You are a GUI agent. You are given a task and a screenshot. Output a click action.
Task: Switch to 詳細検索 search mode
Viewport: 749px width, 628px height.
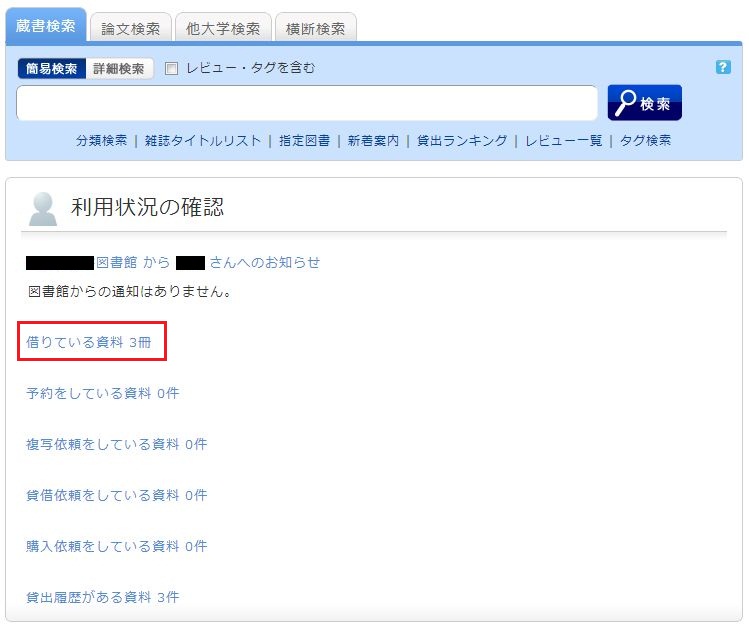pos(119,69)
